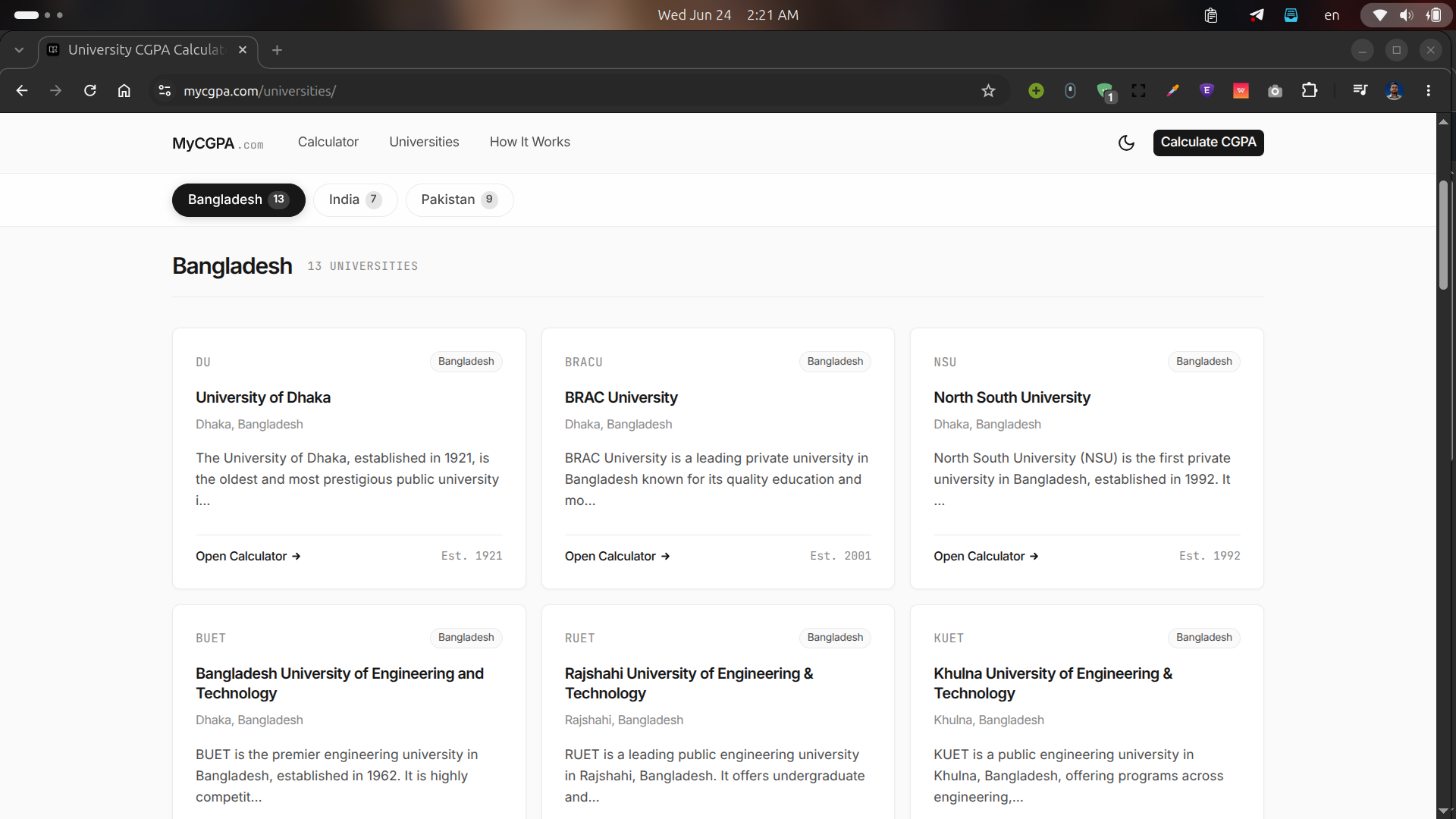Open Telegram tray icon
1456x819 pixels.
[x=1257, y=15]
